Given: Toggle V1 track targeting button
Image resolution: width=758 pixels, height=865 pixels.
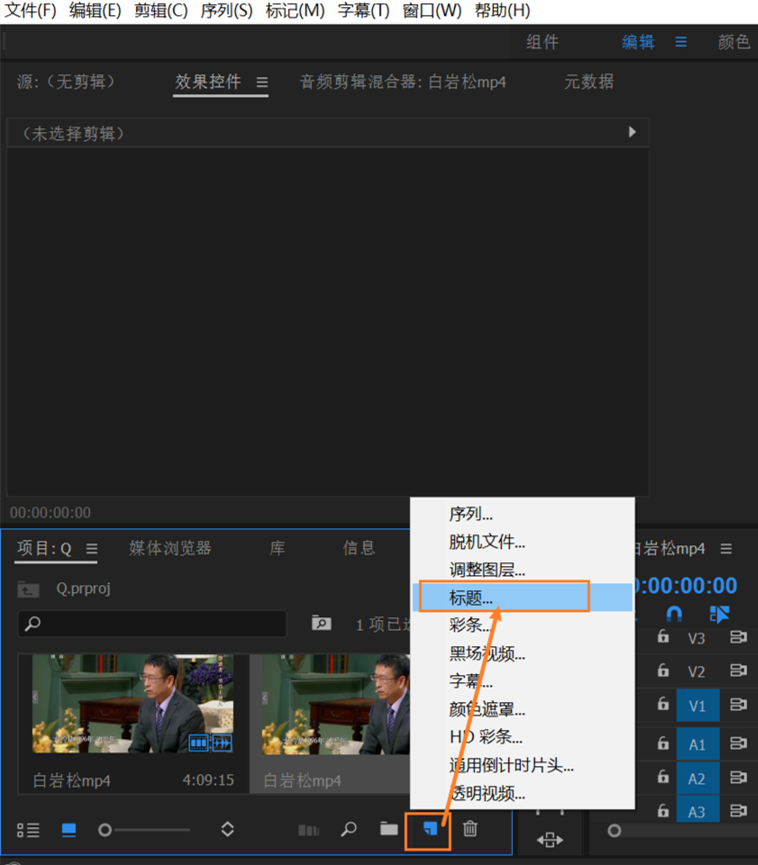Looking at the screenshot, I should [697, 706].
